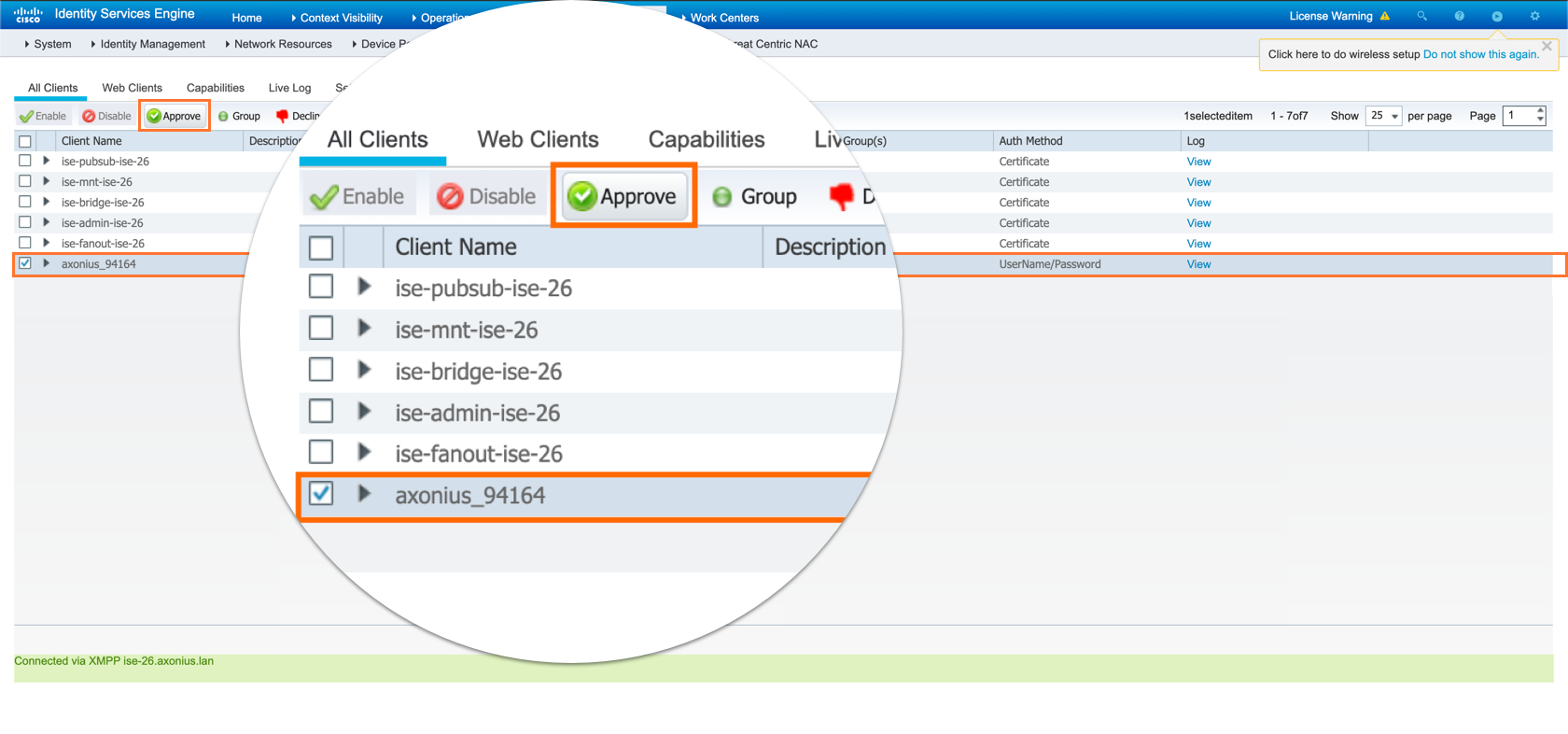Open settings with the gear icon

click(x=1534, y=16)
